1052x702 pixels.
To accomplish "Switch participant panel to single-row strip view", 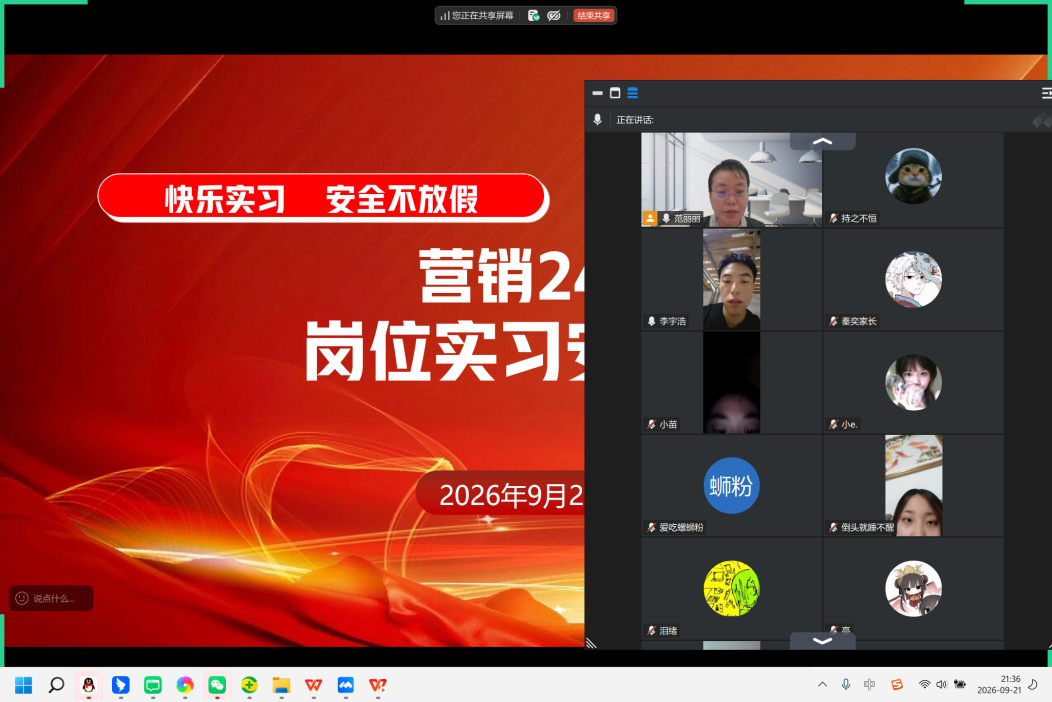I will point(597,93).
